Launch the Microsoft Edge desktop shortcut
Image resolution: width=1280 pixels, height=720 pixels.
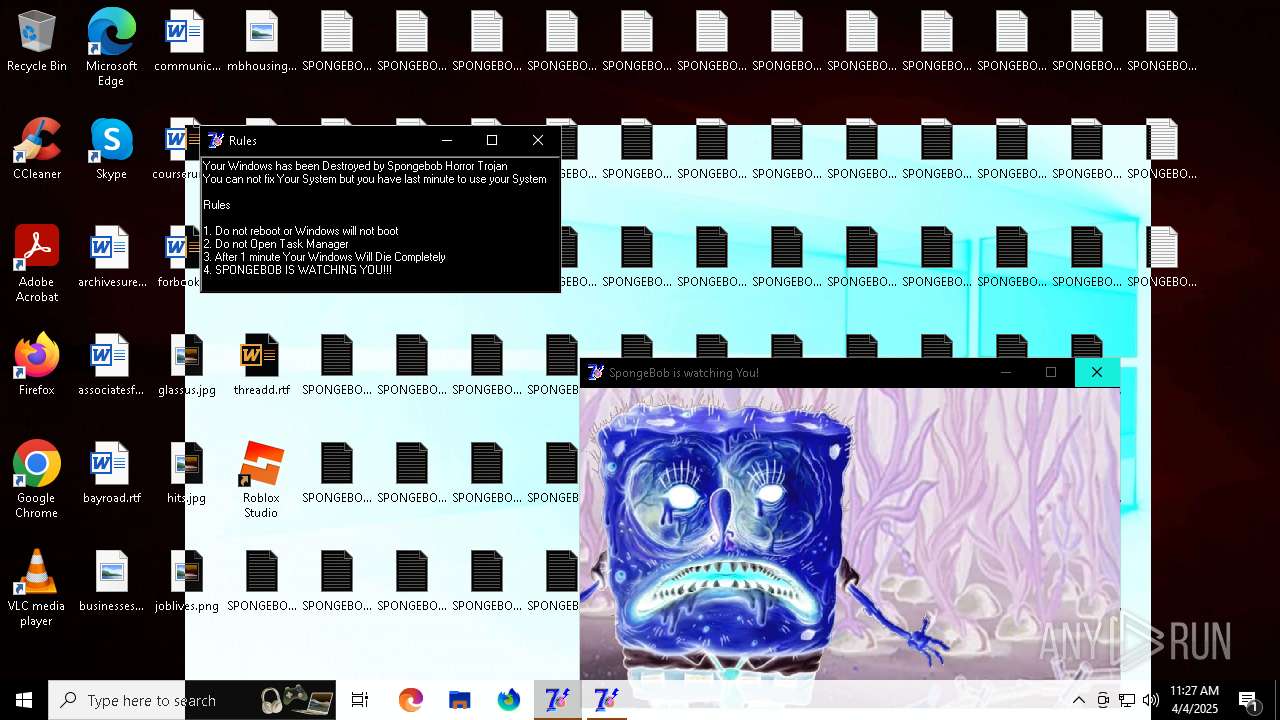111,48
